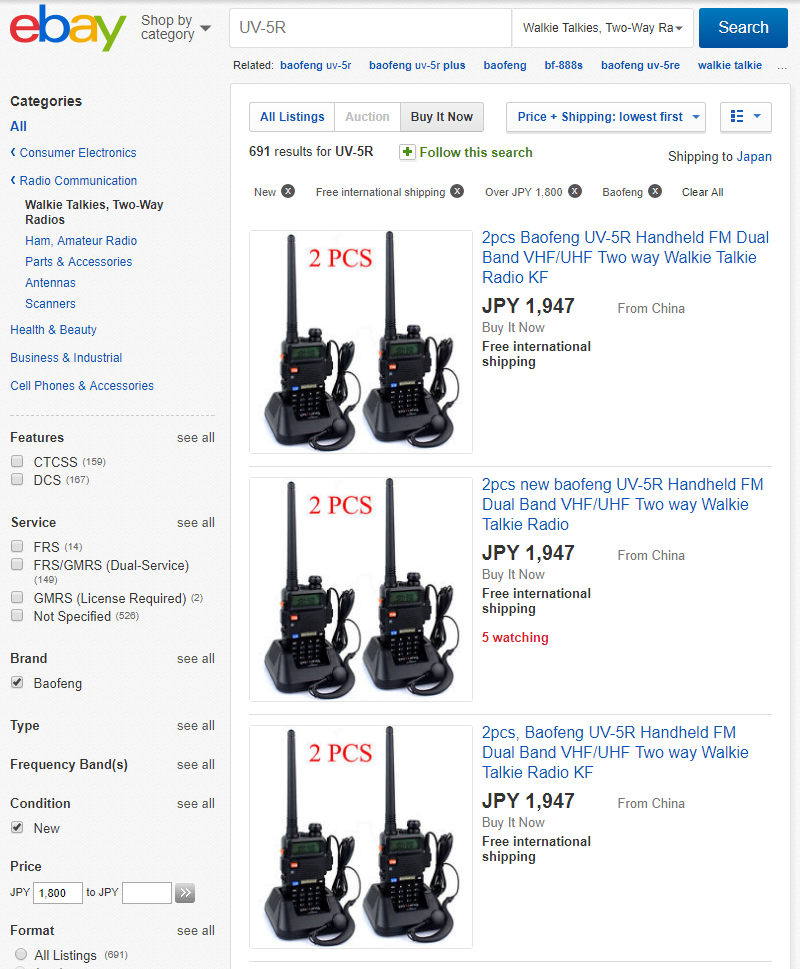This screenshot has height=969, width=800.
Task: Open the Shop by category dropdown
Action: (x=175, y=28)
